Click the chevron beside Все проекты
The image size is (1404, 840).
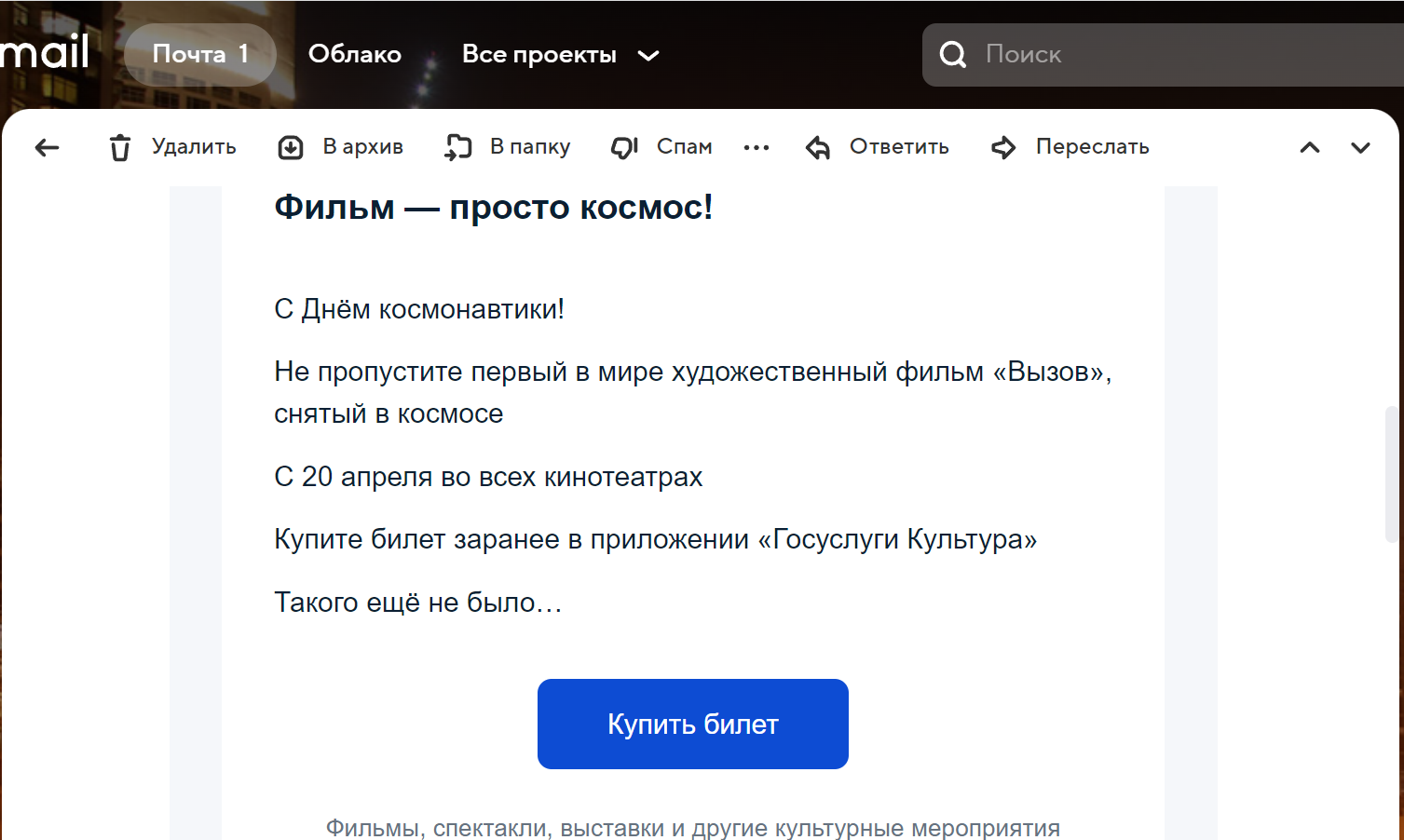648,56
